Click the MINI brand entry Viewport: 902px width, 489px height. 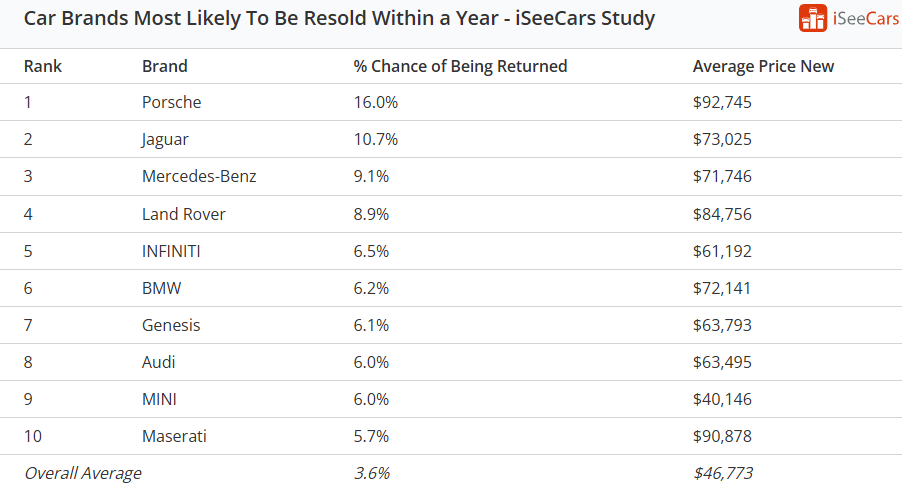point(159,399)
